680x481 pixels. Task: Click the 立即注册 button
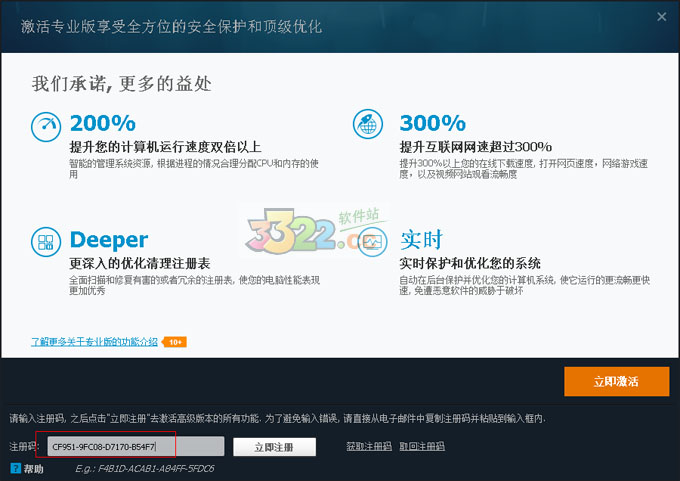(x=274, y=446)
